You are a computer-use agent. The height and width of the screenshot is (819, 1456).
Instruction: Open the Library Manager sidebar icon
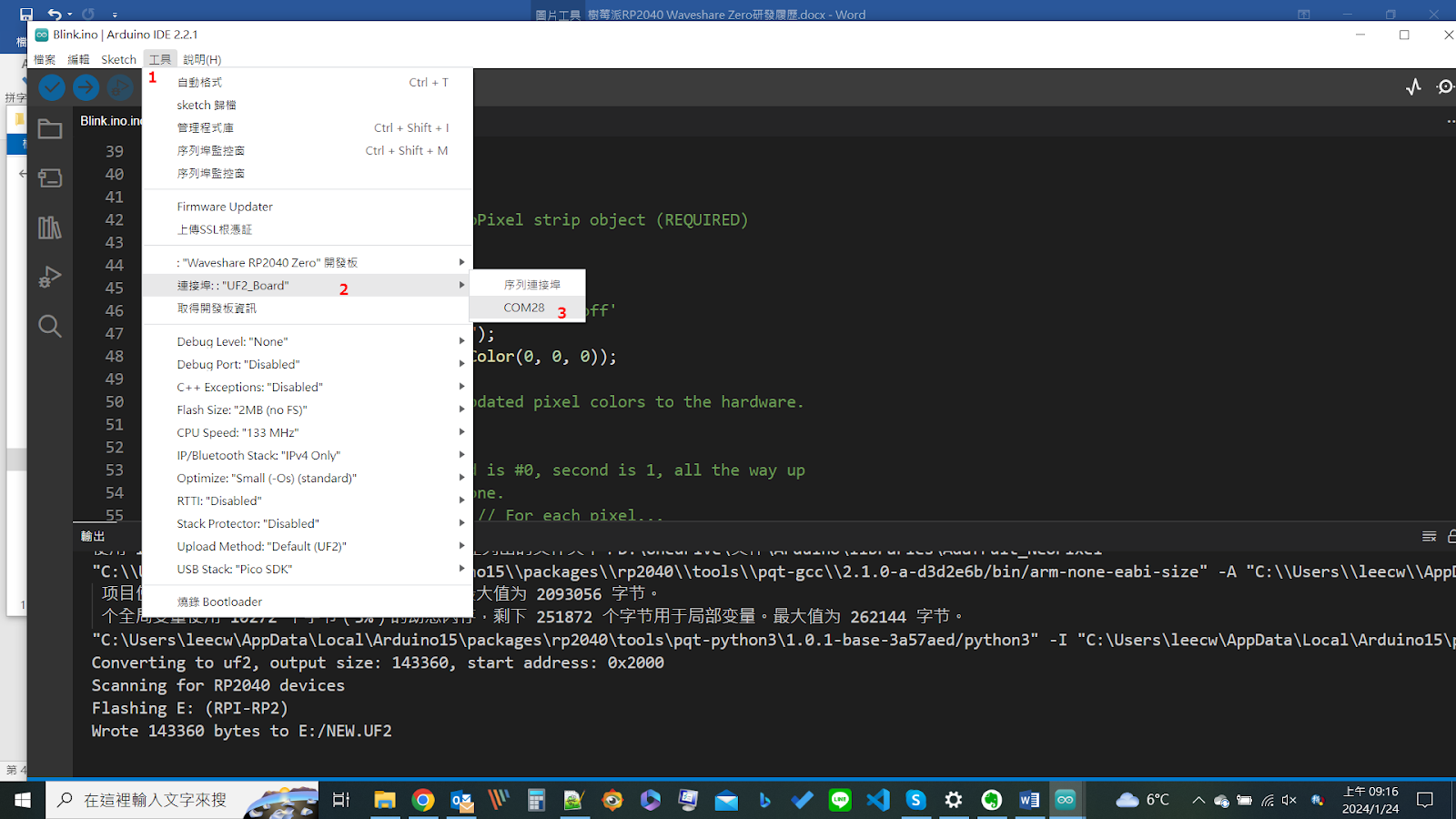50,227
